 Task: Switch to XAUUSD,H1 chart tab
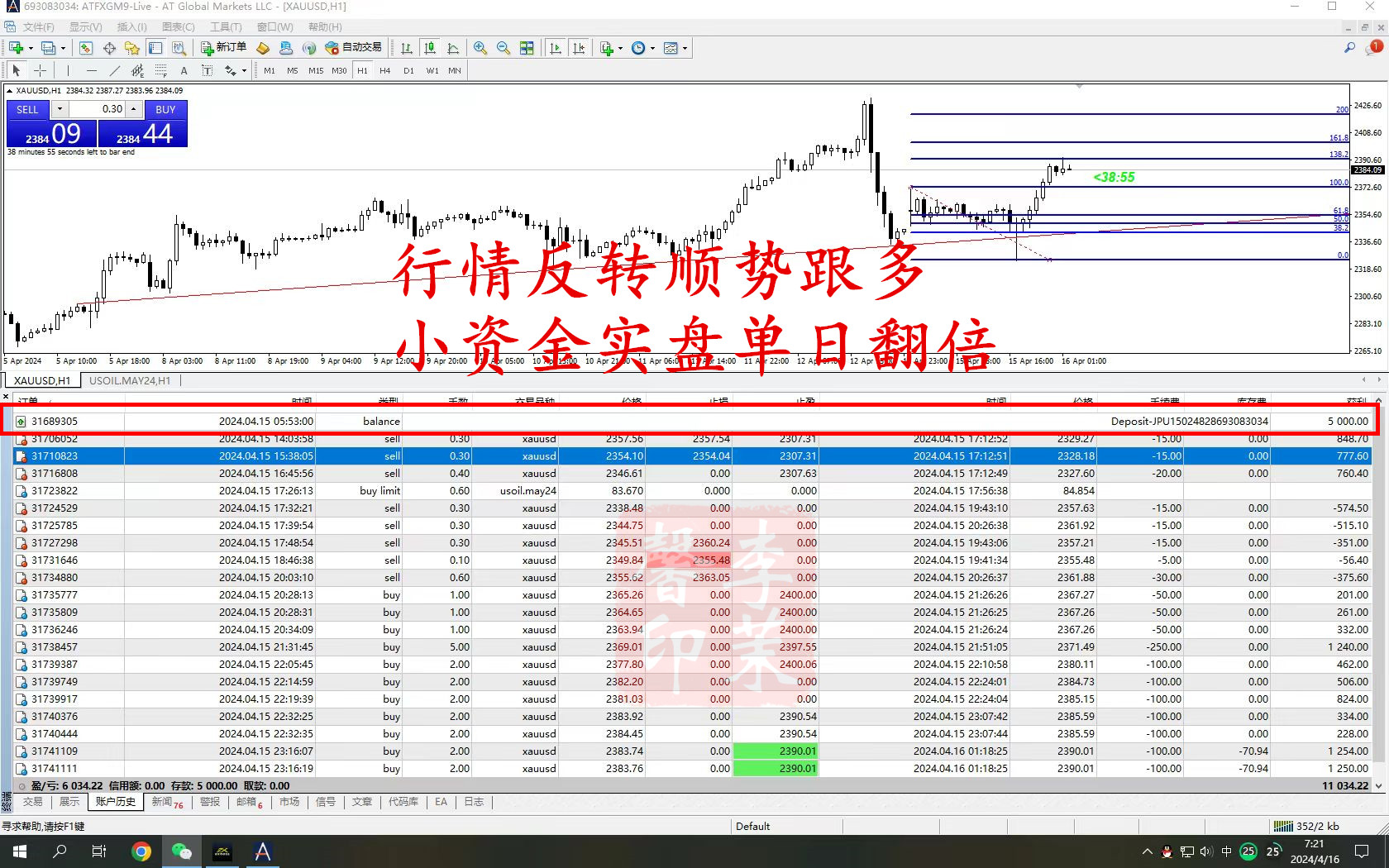click(42, 380)
